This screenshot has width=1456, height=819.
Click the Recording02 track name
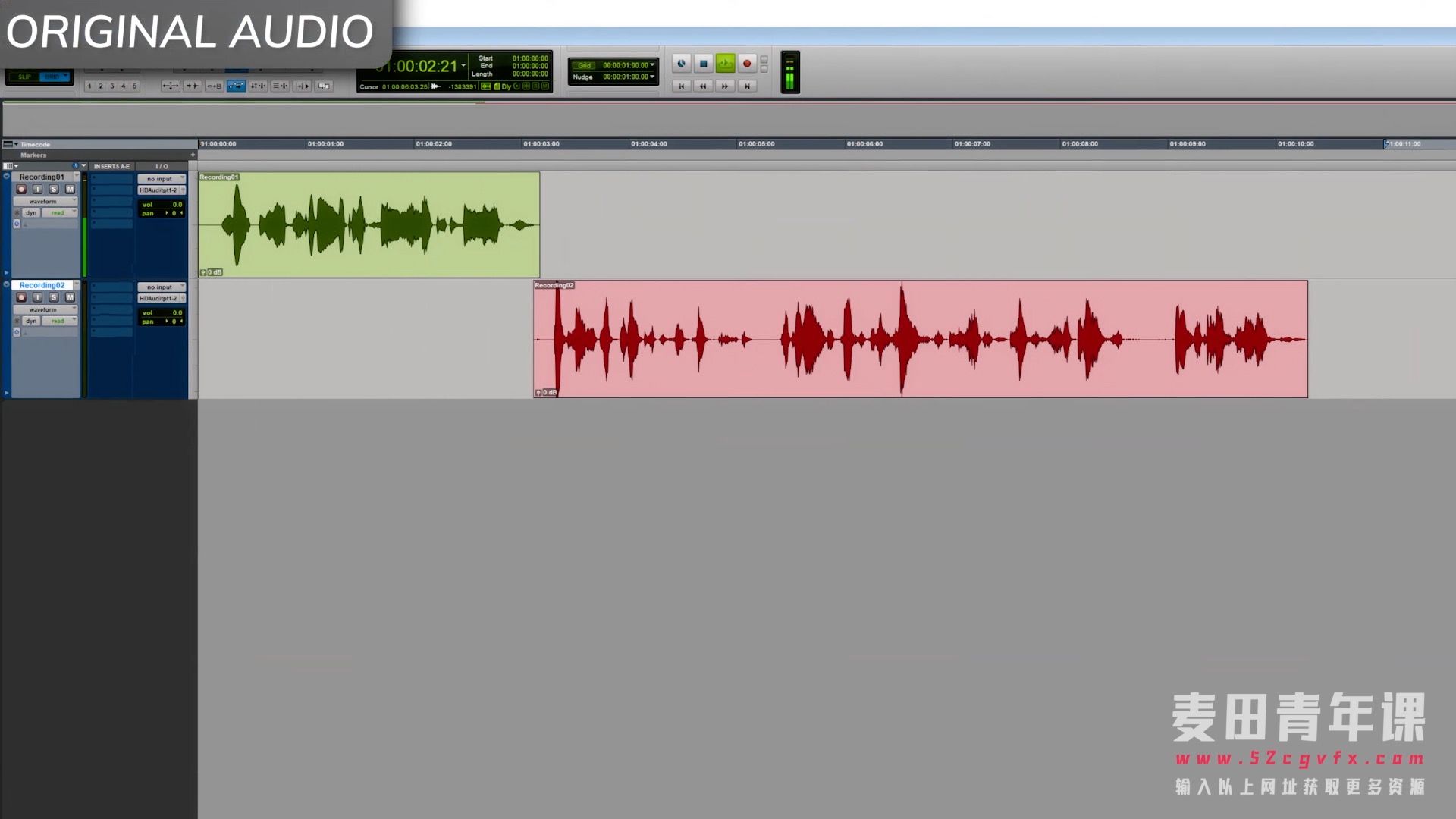42,286
